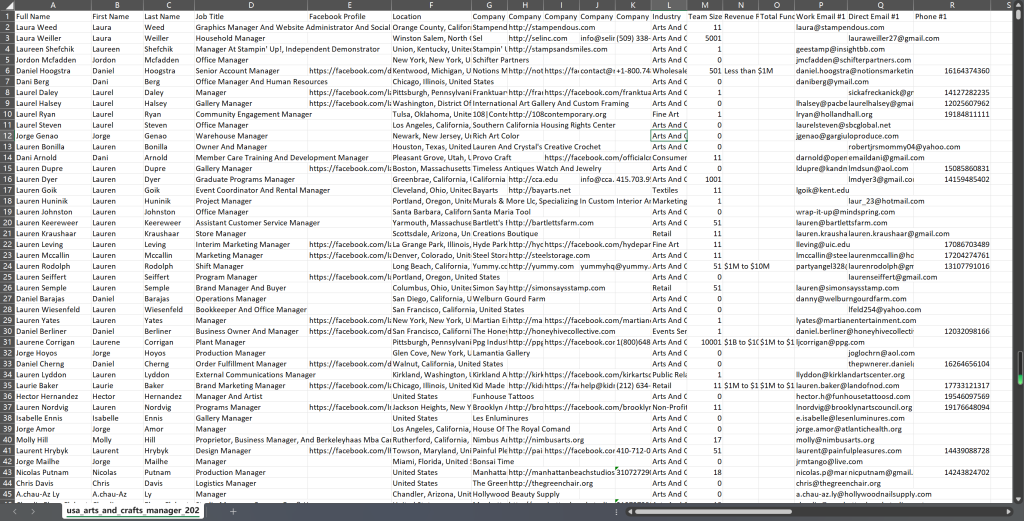This screenshot has height=521, width=1024.
Task: Click the 'Logistics Manager' job title cell
Action: (251, 483)
